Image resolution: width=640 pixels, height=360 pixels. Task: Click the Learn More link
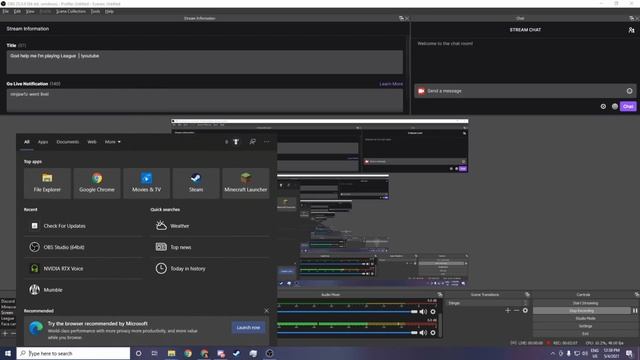(391, 84)
